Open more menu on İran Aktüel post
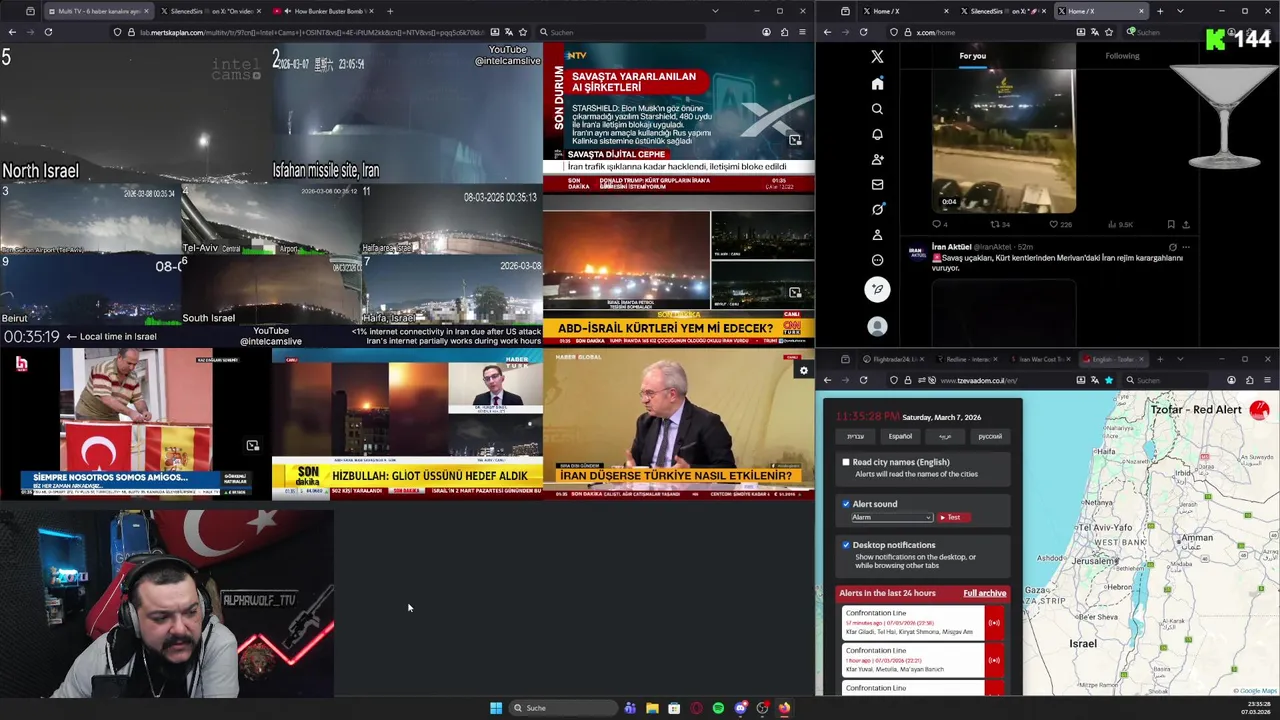 1186,247
